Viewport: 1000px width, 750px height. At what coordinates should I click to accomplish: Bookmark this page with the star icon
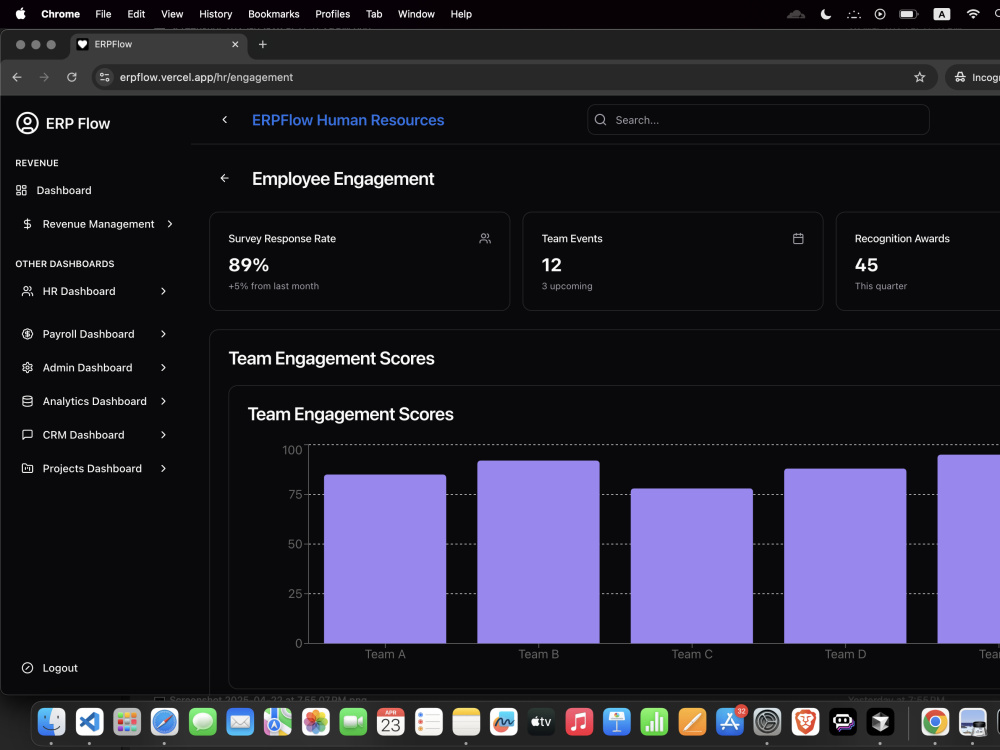click(919, 77)
